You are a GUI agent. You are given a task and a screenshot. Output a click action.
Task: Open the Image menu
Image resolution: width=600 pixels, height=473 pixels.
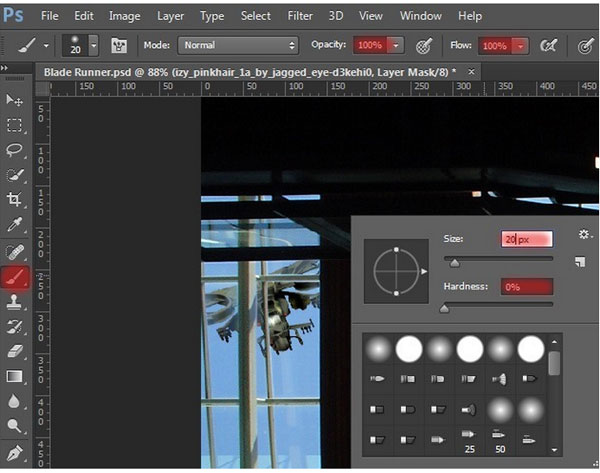pyautogui.click(x=124, y=16)
